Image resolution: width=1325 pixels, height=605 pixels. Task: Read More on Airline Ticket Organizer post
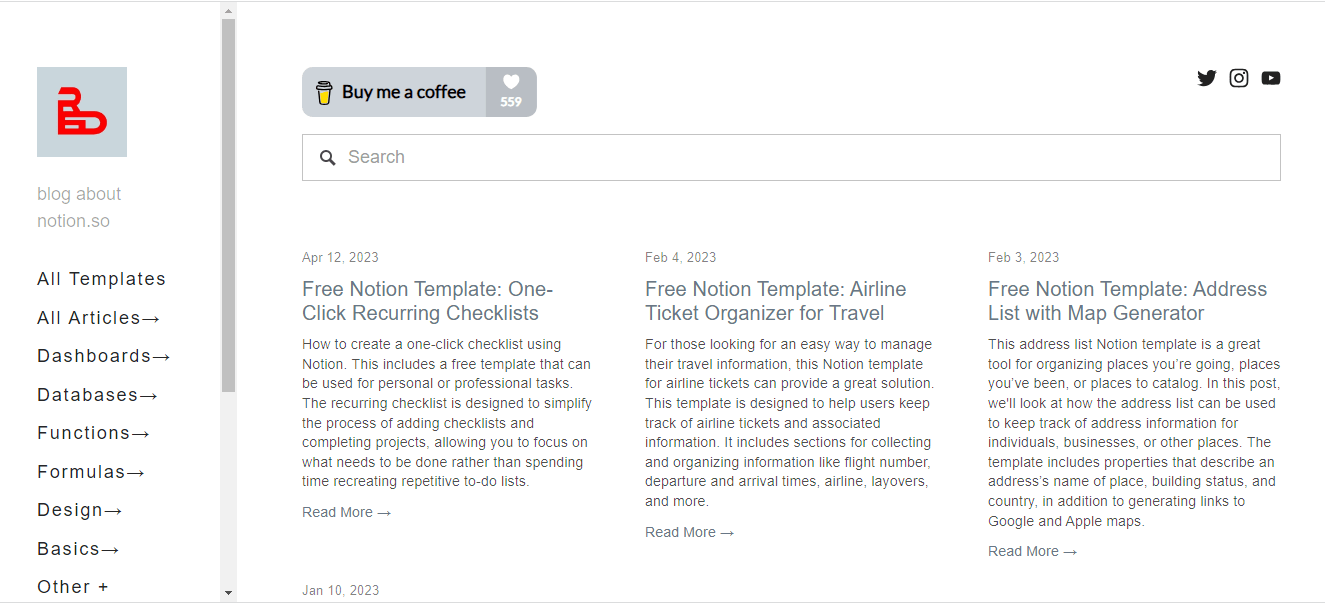[x=690, y=532]
